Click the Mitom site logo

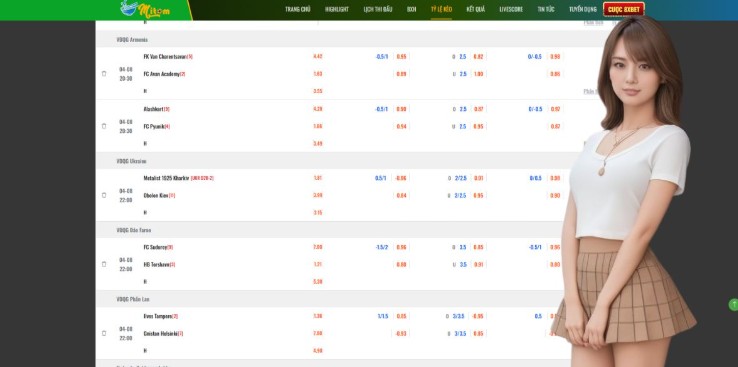tap(145, 9)
